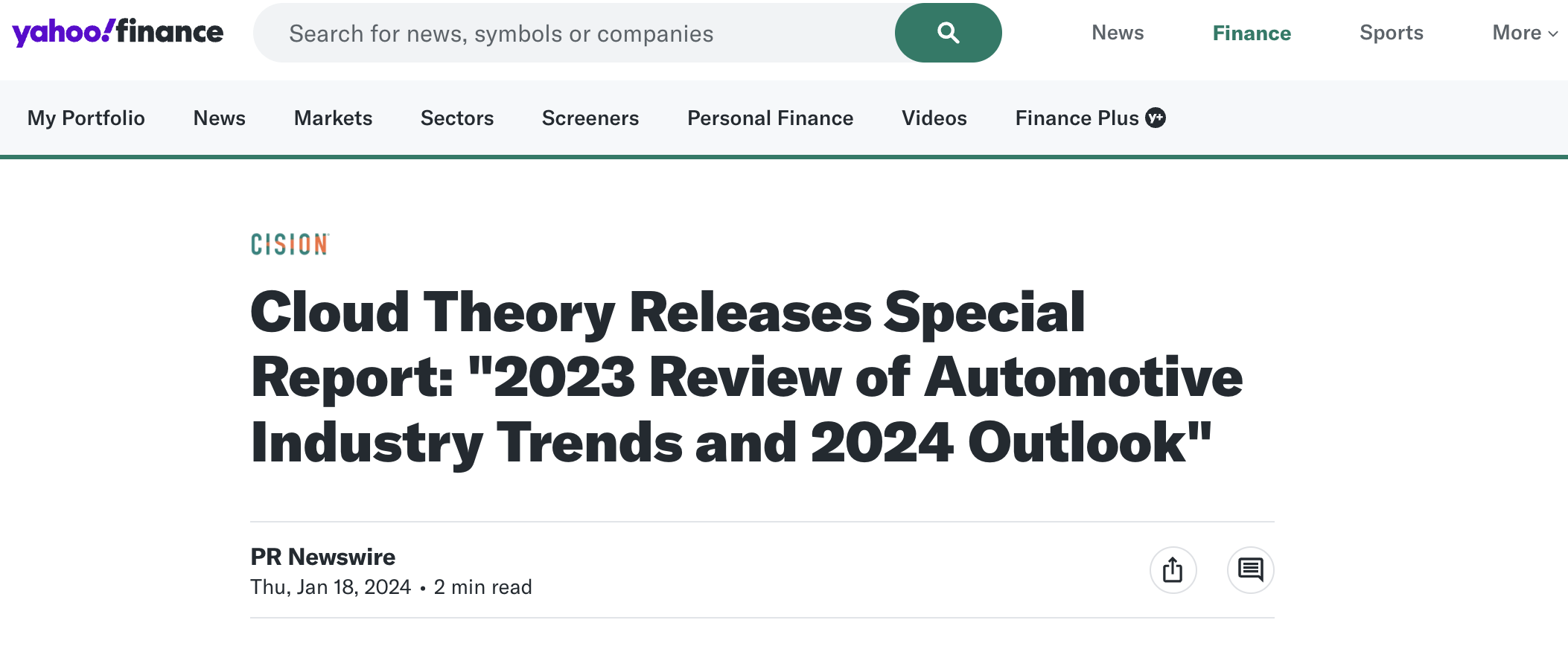Focus the news and symbols search field
1568x652 pixels.
pyautogui.click(x=574, y=33)
